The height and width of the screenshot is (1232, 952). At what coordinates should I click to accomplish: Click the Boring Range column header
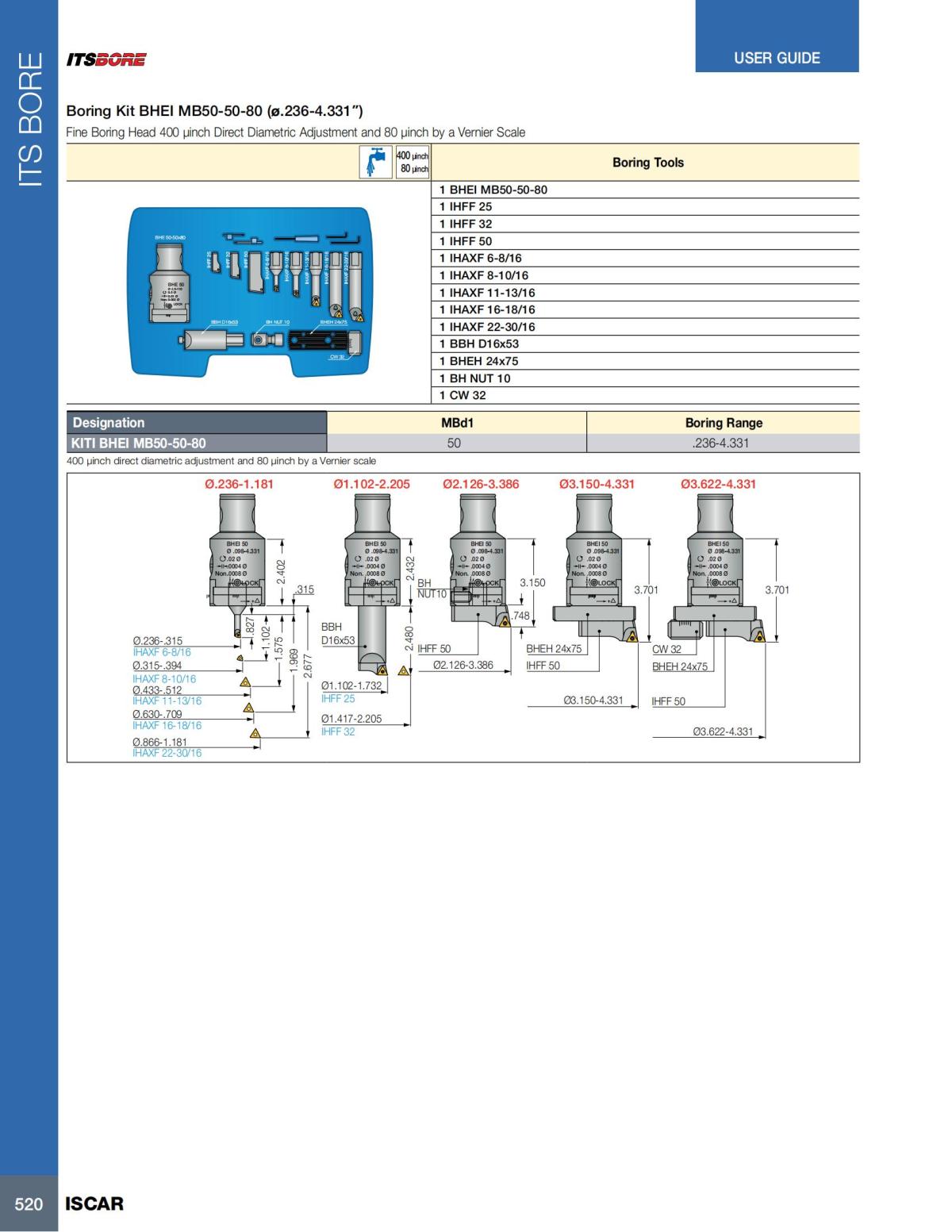[724, 423]
